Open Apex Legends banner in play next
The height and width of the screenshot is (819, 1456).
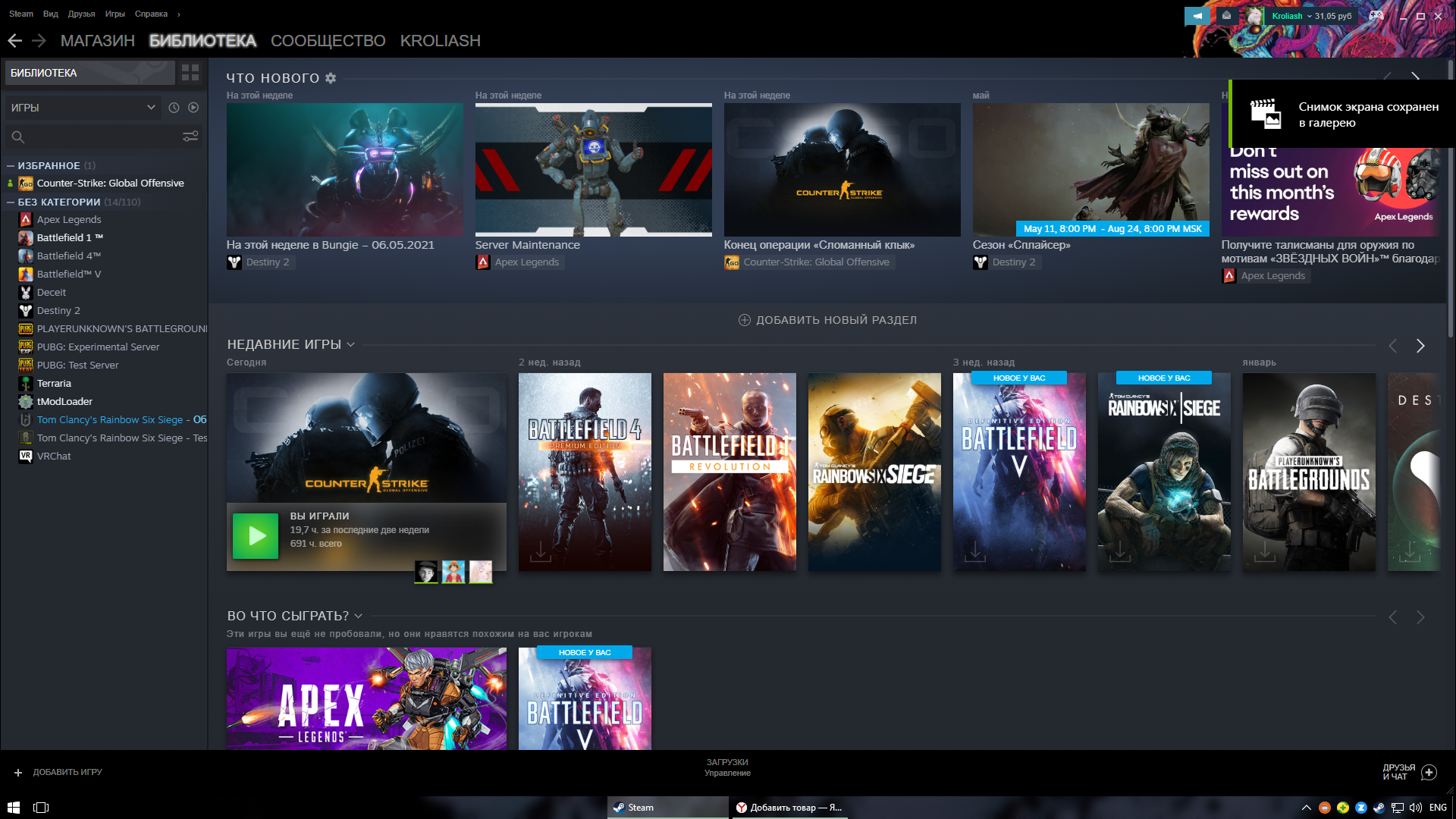pyautogui.click(x=366, y=698)
